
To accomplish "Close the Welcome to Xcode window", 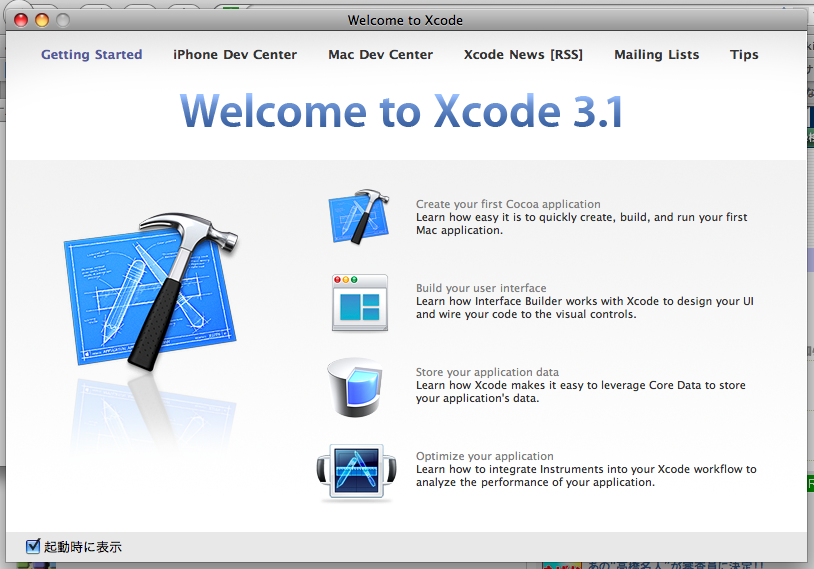I will click(21, 20).
